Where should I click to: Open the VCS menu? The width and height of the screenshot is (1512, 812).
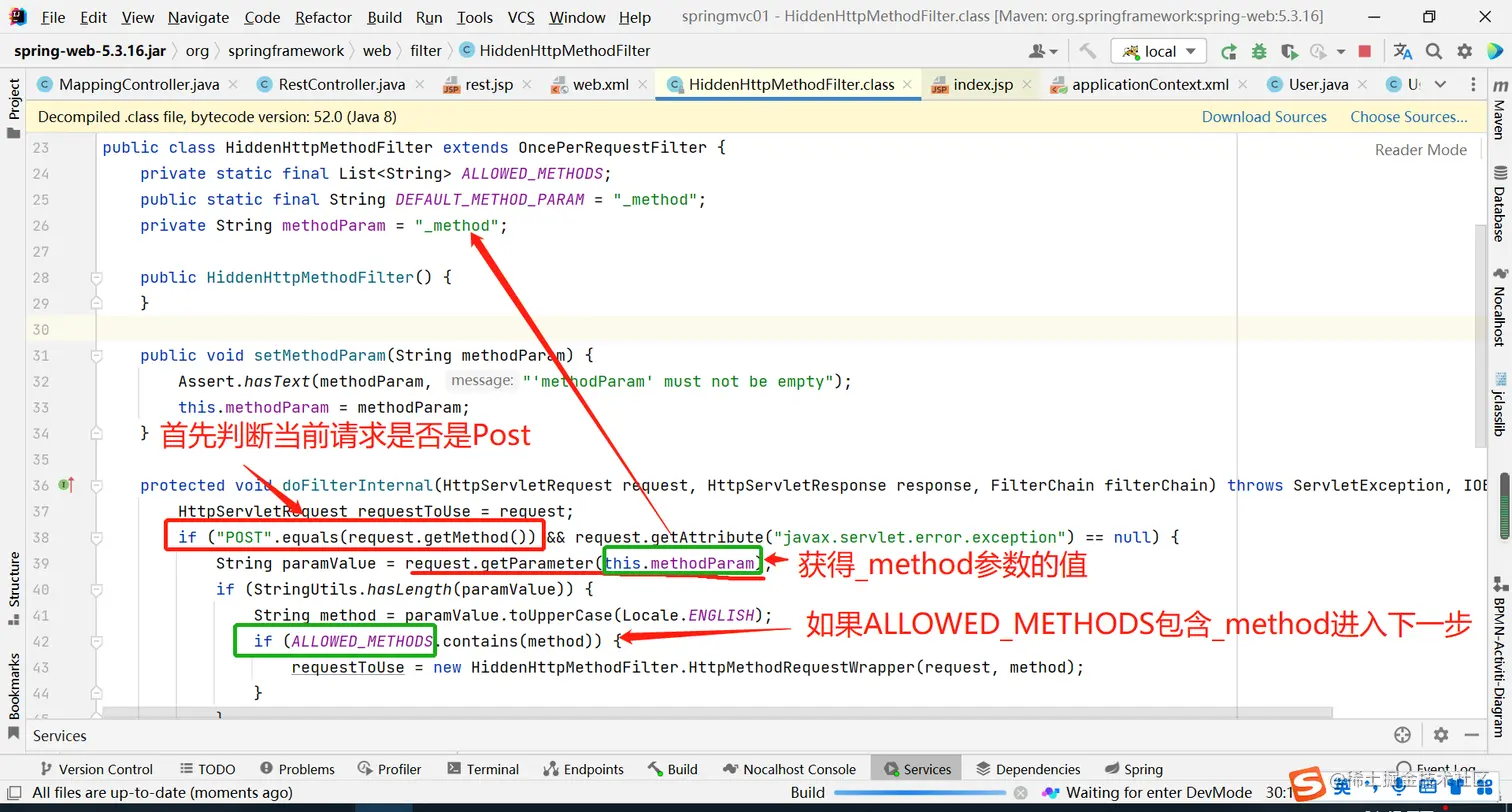[521, 17]
